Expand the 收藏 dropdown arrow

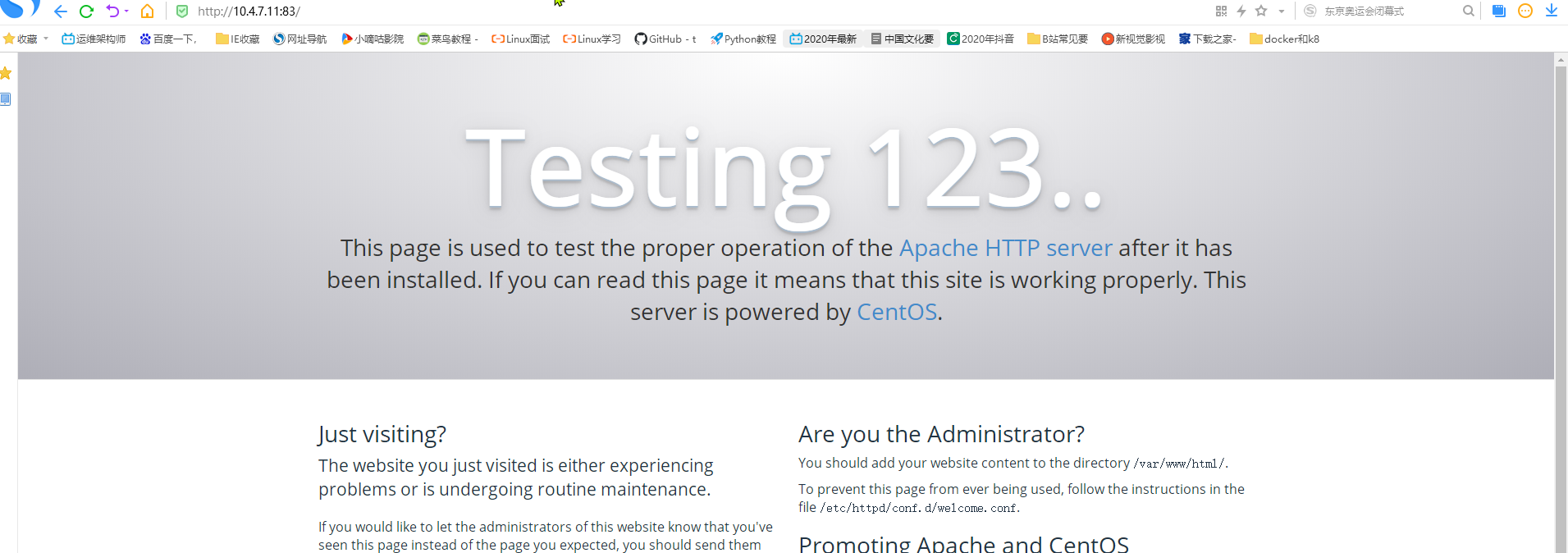(46, 39)
